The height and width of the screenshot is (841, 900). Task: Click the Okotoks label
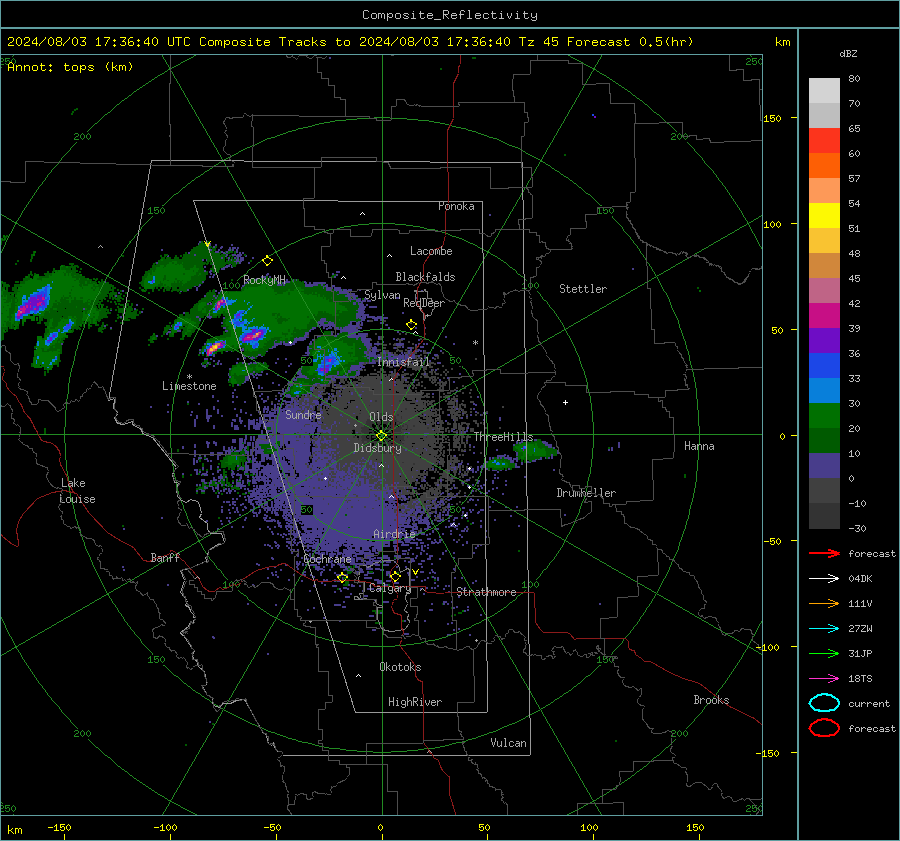400,667
